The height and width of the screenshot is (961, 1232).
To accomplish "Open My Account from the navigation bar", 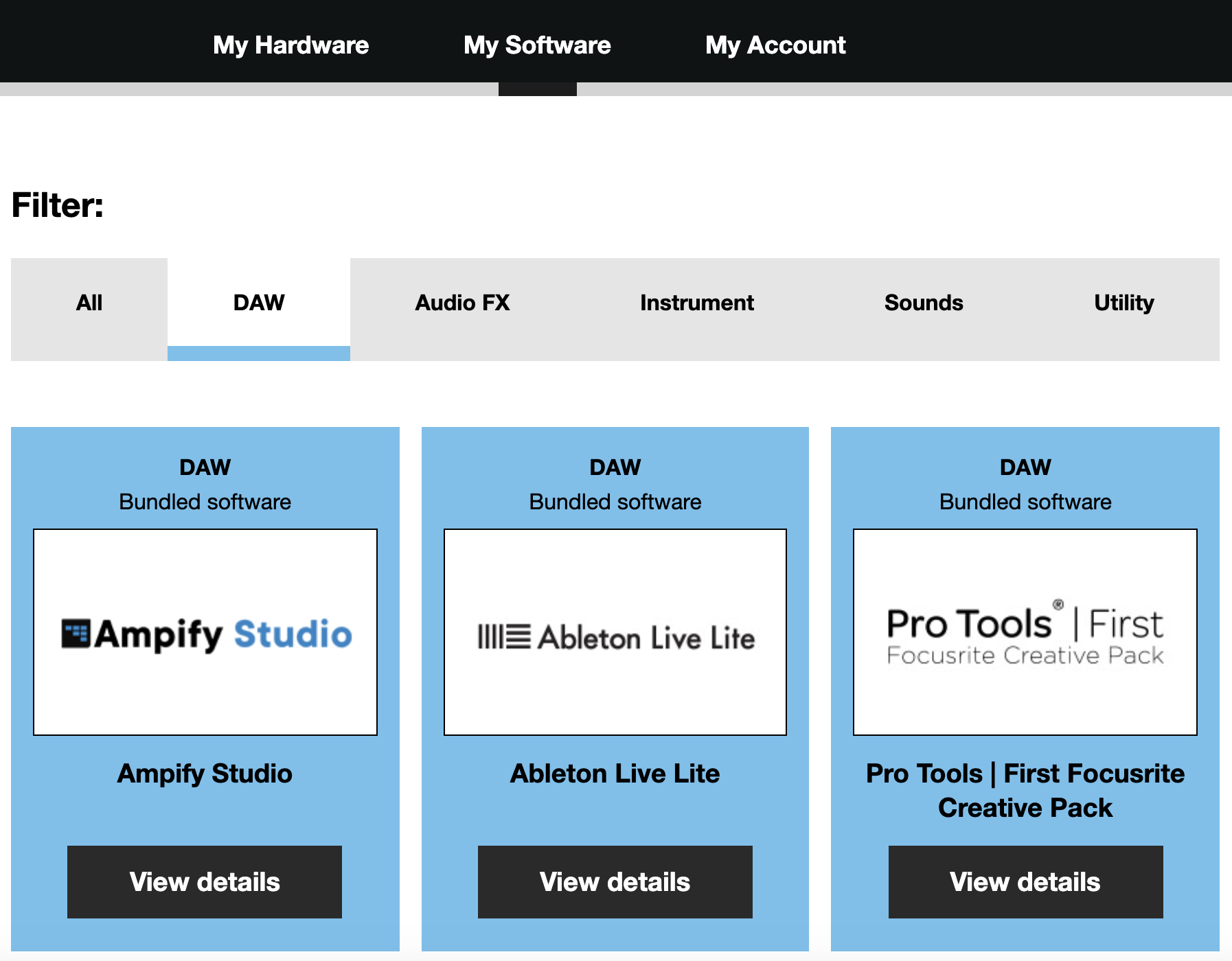I will tap(775, 45).
